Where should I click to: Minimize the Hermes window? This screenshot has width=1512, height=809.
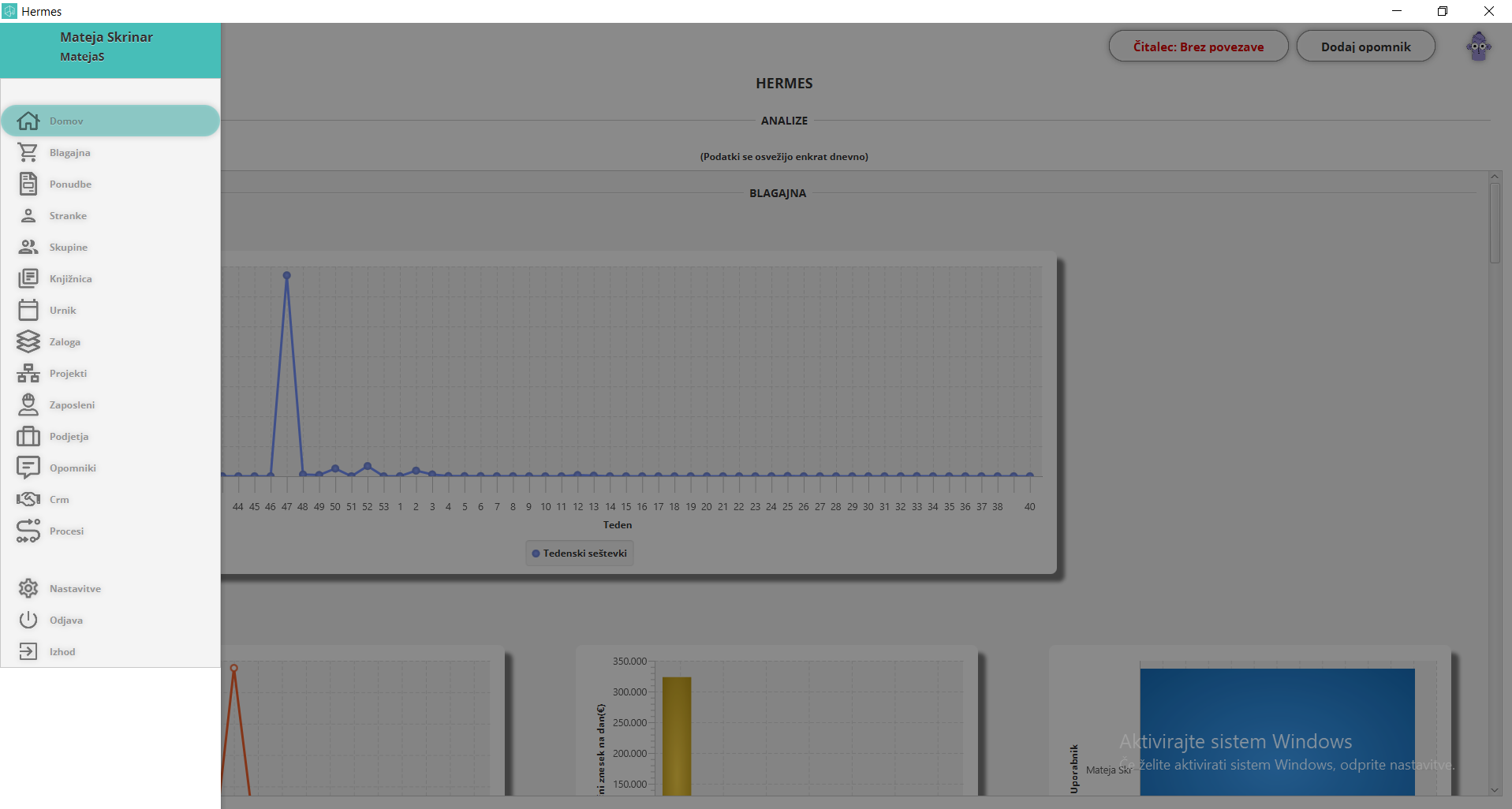coord(1397,11)
